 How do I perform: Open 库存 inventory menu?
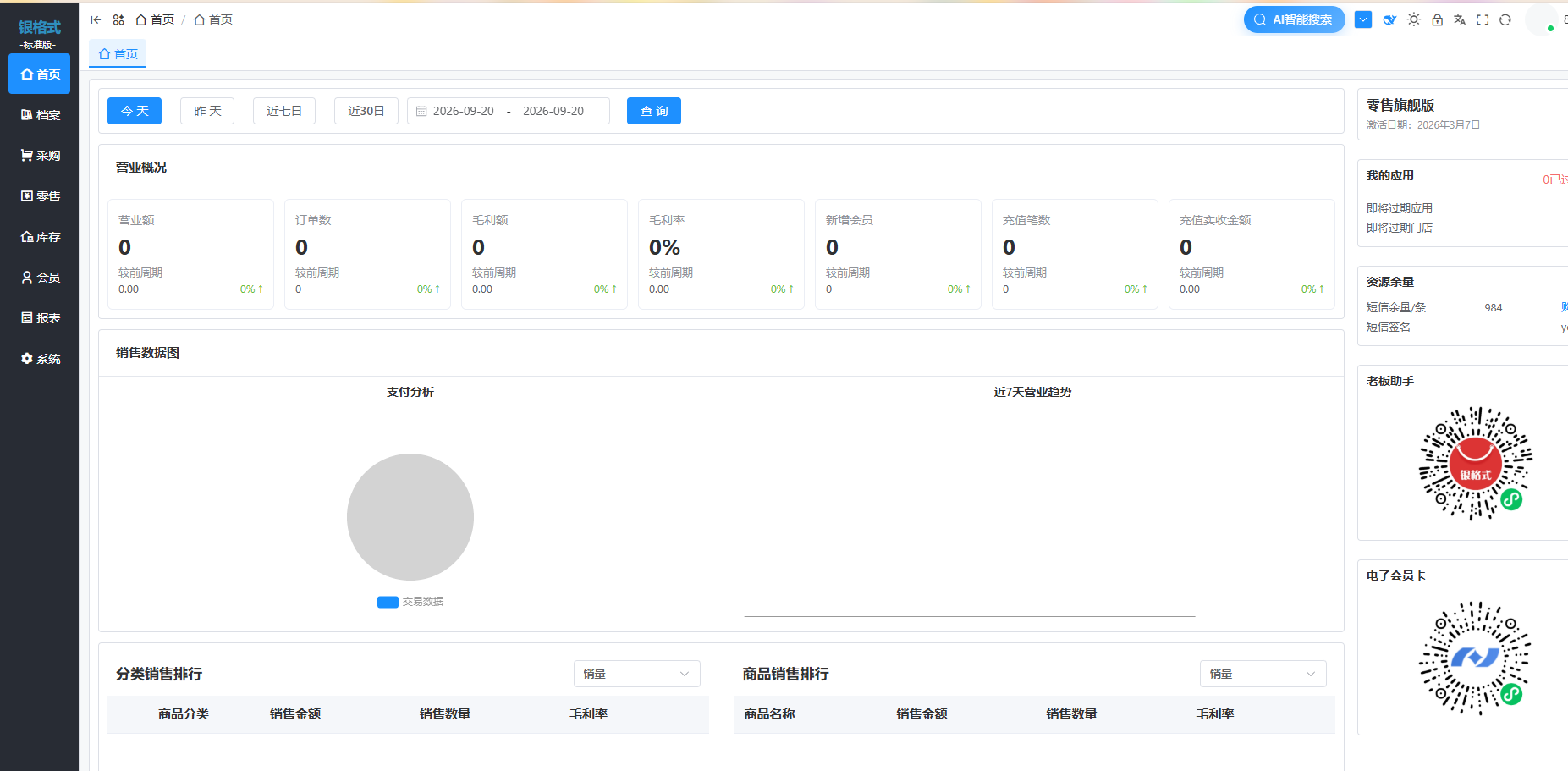point(40,237)
